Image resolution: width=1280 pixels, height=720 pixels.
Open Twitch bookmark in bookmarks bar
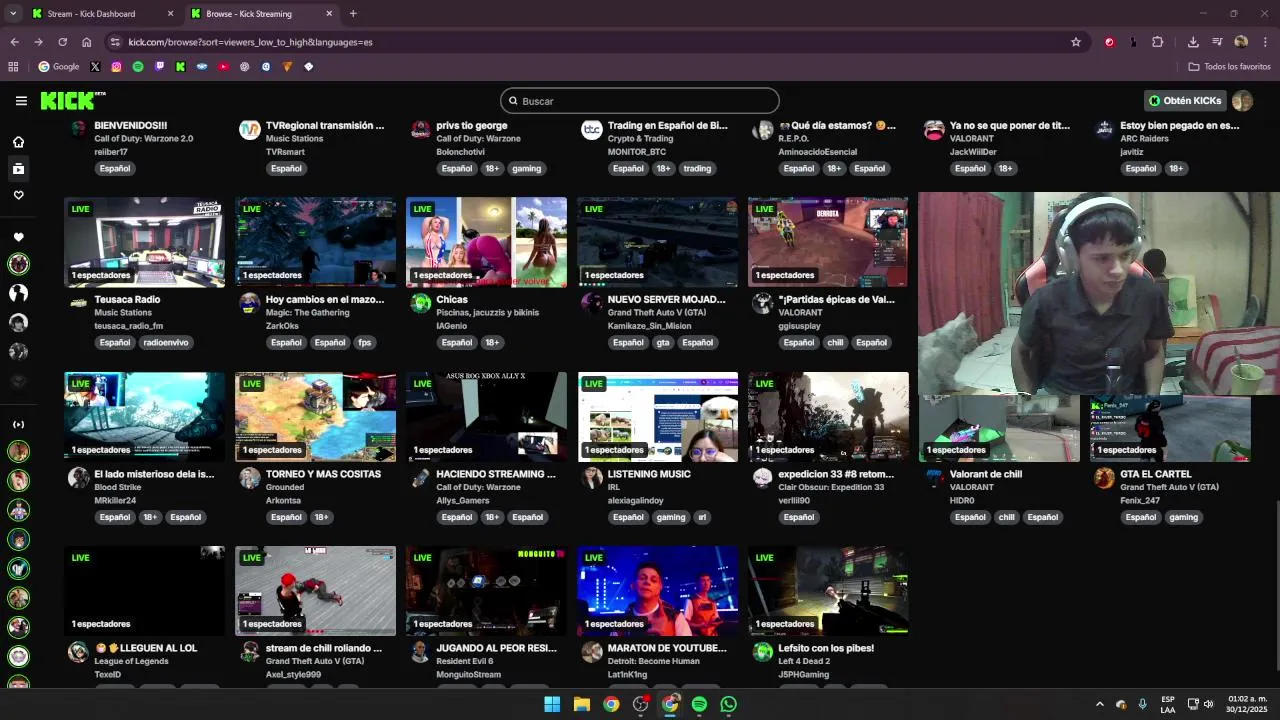pos(159,67)
